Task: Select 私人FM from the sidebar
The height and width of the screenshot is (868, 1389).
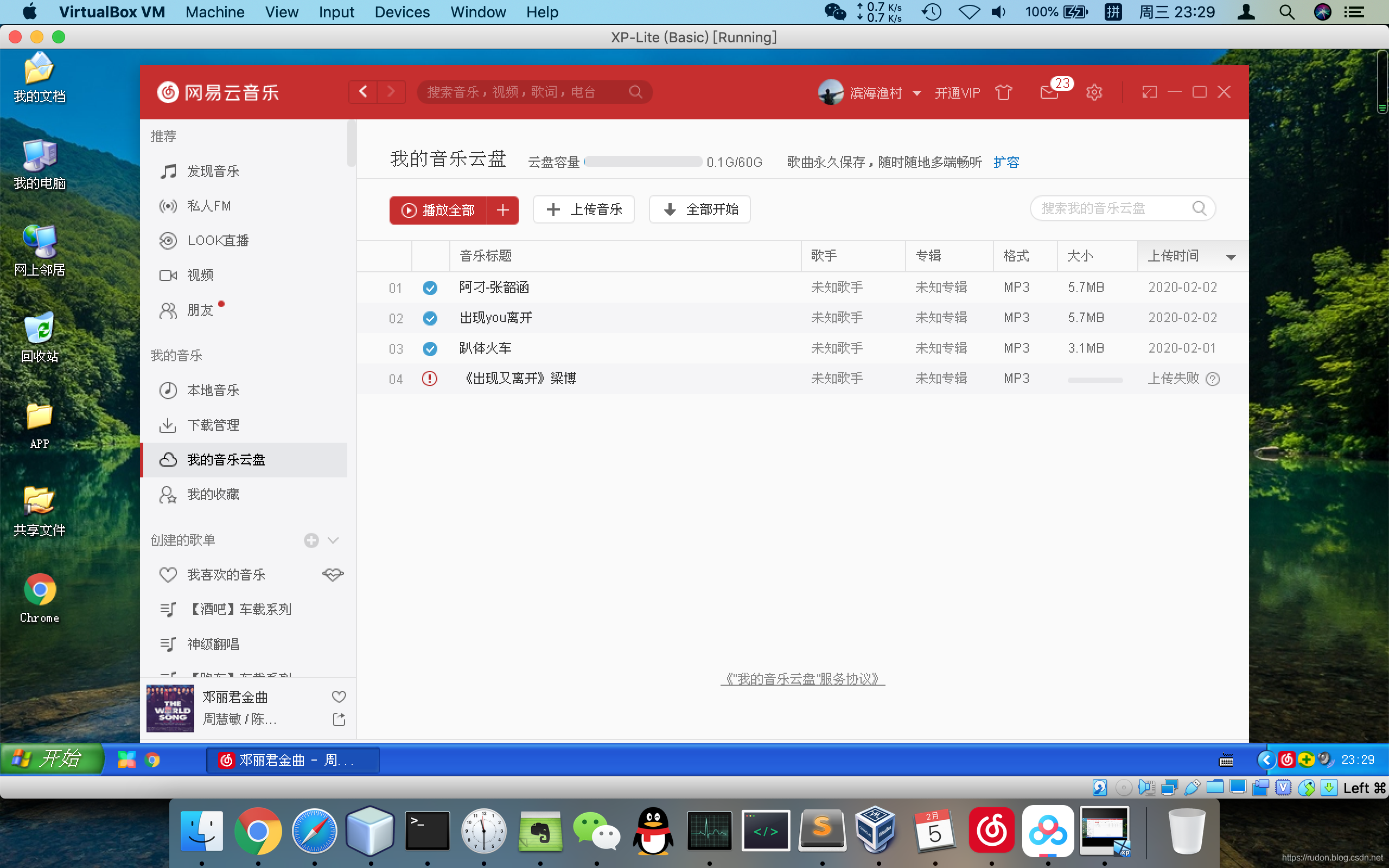Action: tap(209, 206)
